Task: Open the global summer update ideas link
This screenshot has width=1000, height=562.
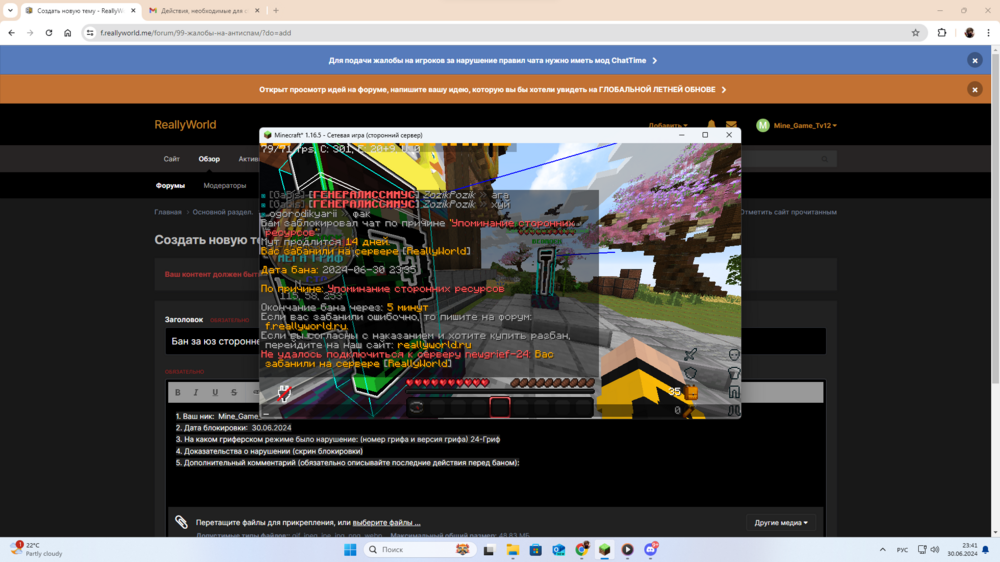Action: click(x=492, y=89)
